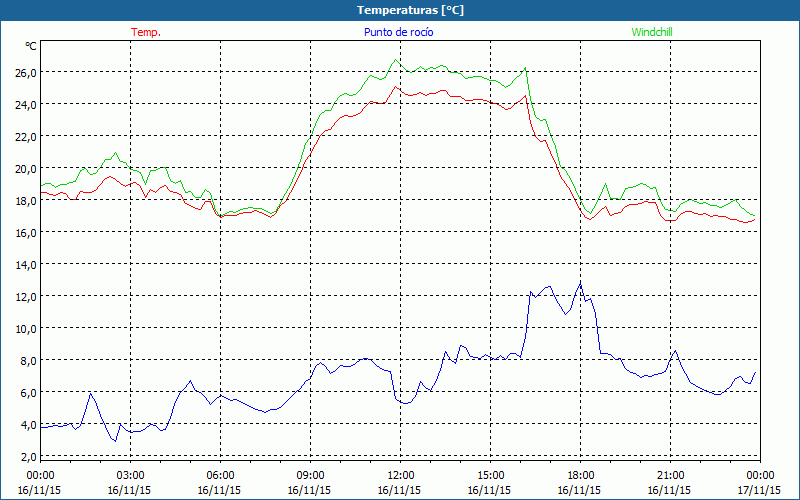This screenshot has height=500, width=800.
Task: Click the 4,0 y-axis value
Action: point(29,425)
